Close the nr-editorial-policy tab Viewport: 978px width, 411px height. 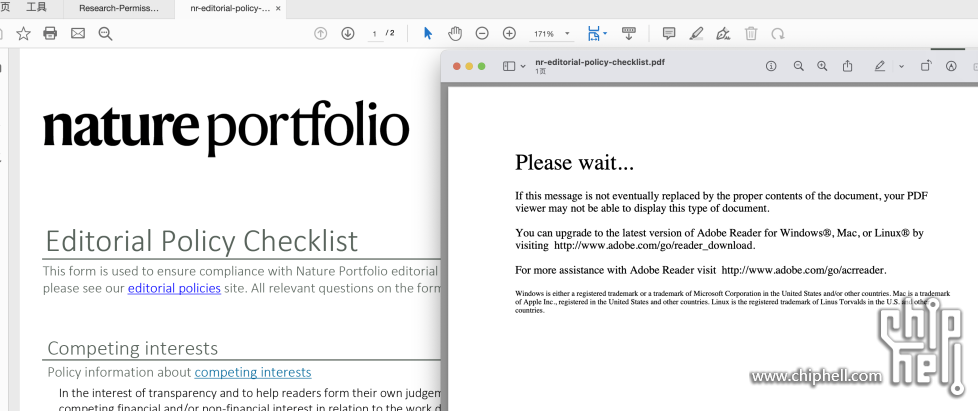[x=278, y=9]
